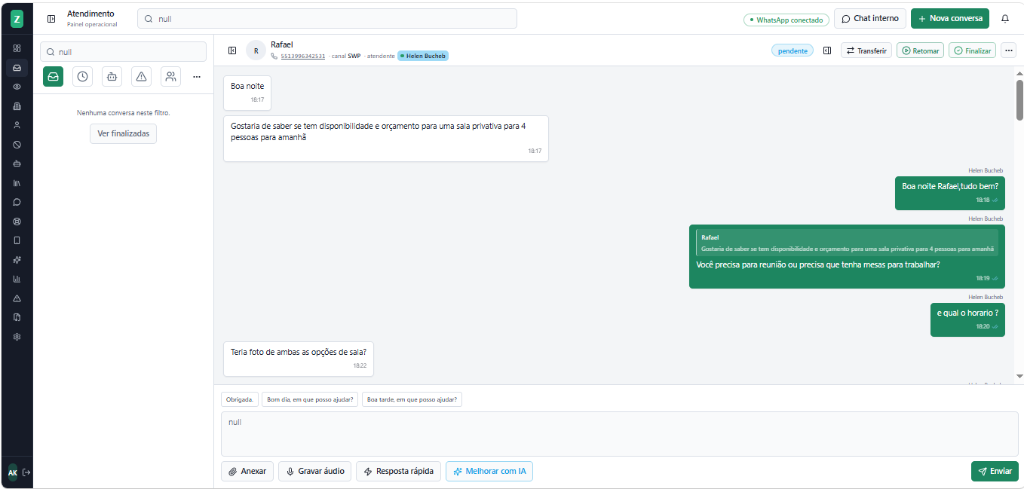Viewport: 1024px width, 489px height.
Task: Open the dashboard grid icon in left sidebar
Action: coord(17,48)
